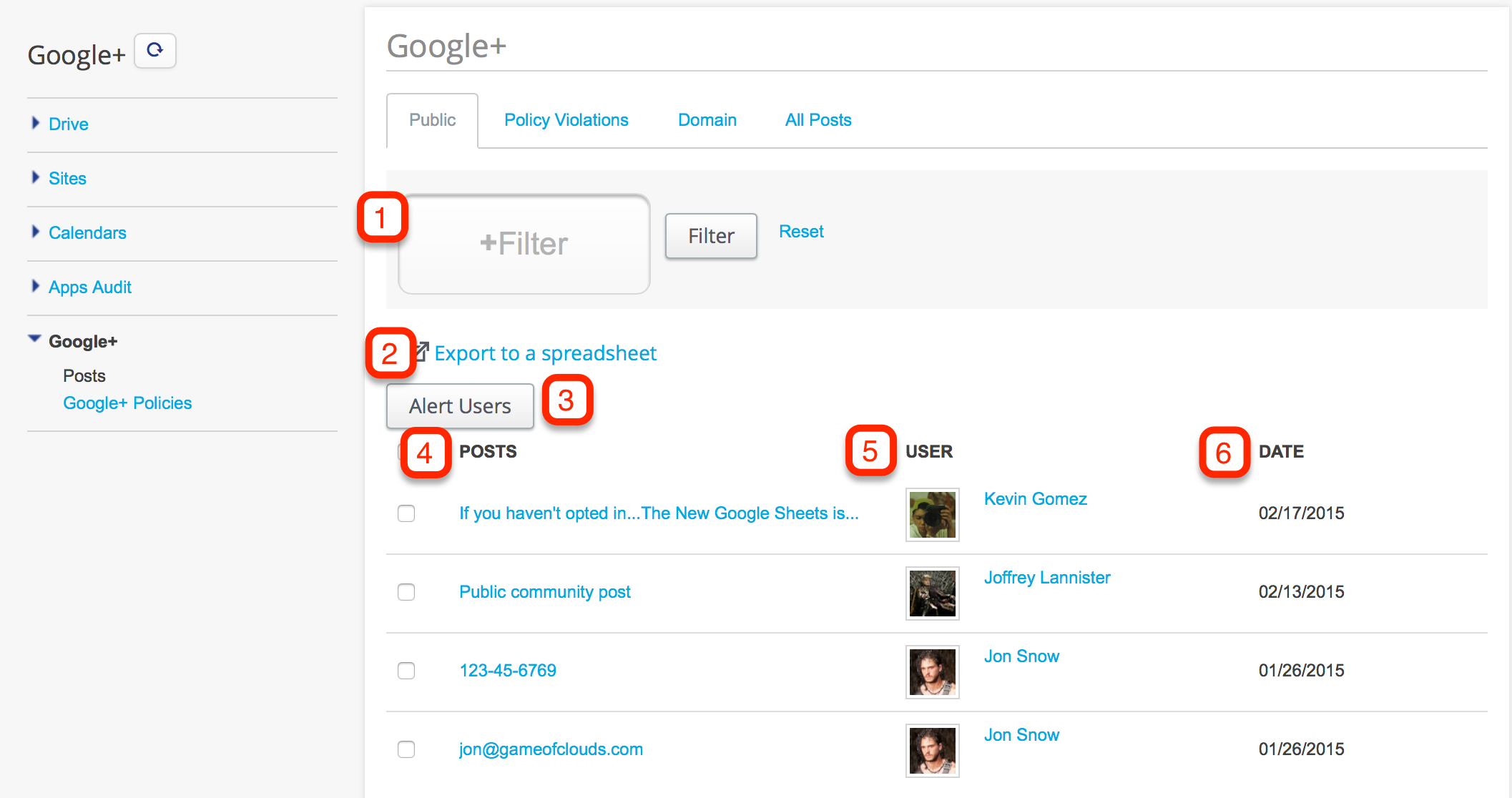Open Kevin Gomez user link
This screenshot has height=798, width=1512.
(1036, 499)
